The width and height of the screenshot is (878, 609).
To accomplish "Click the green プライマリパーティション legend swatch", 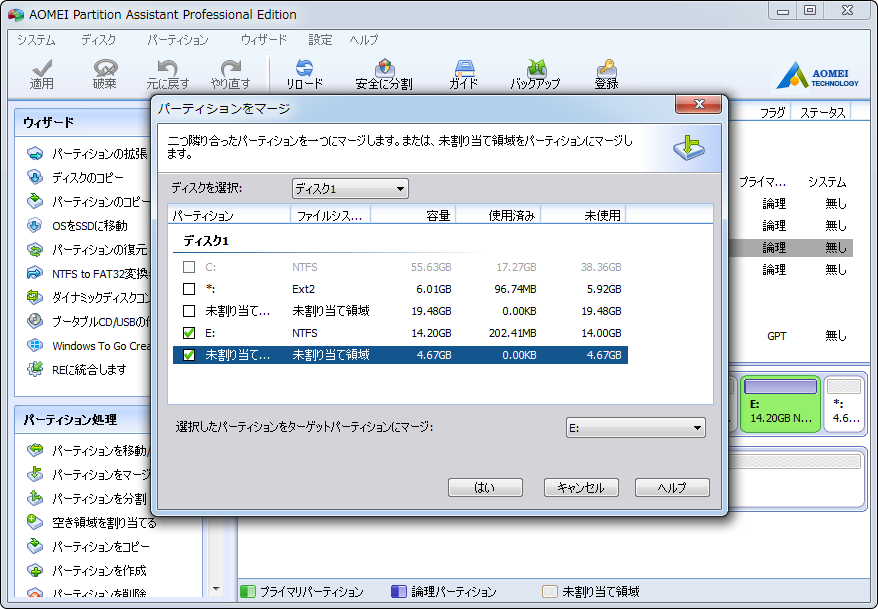I will tap(247, 592).
